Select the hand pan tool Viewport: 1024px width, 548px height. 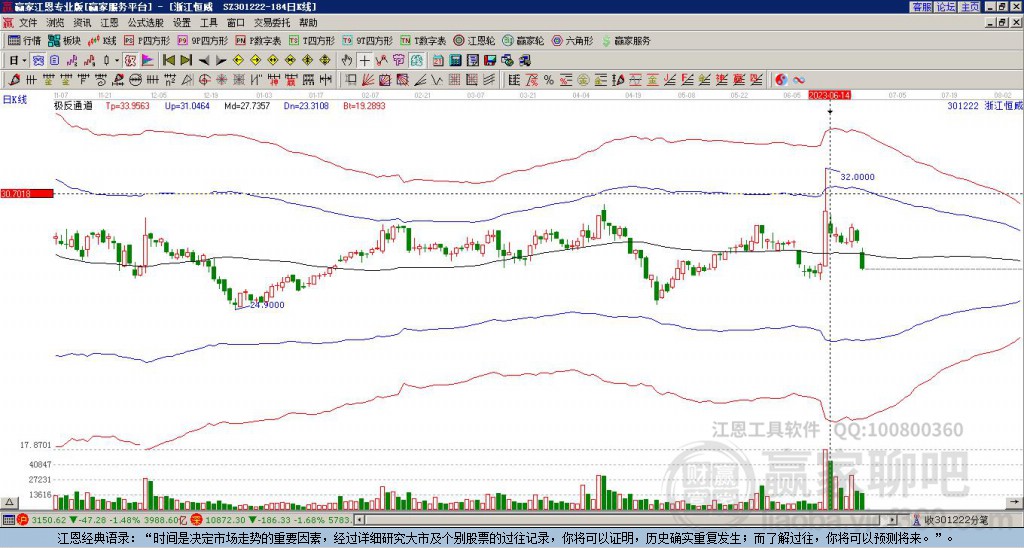click(346, 61)
